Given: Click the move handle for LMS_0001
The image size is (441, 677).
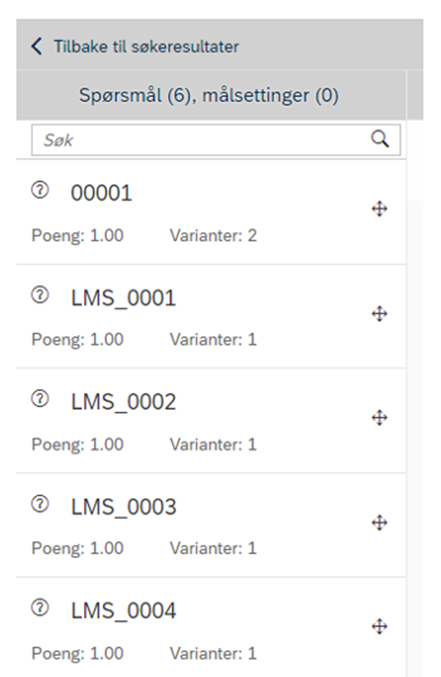Looking at the screenshot, I should [x=379, y=314].
